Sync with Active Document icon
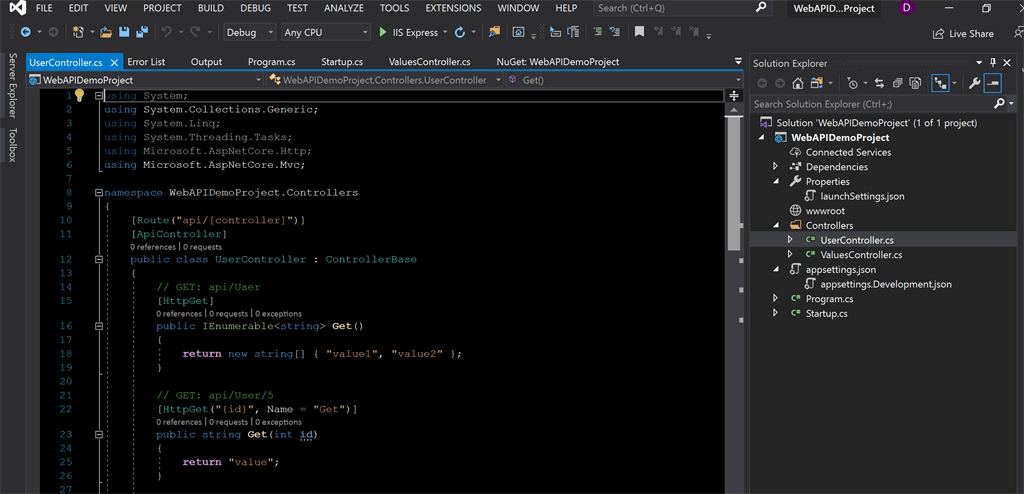The image size is (1024, 494). pyautogui.click(x=879, y=83)
